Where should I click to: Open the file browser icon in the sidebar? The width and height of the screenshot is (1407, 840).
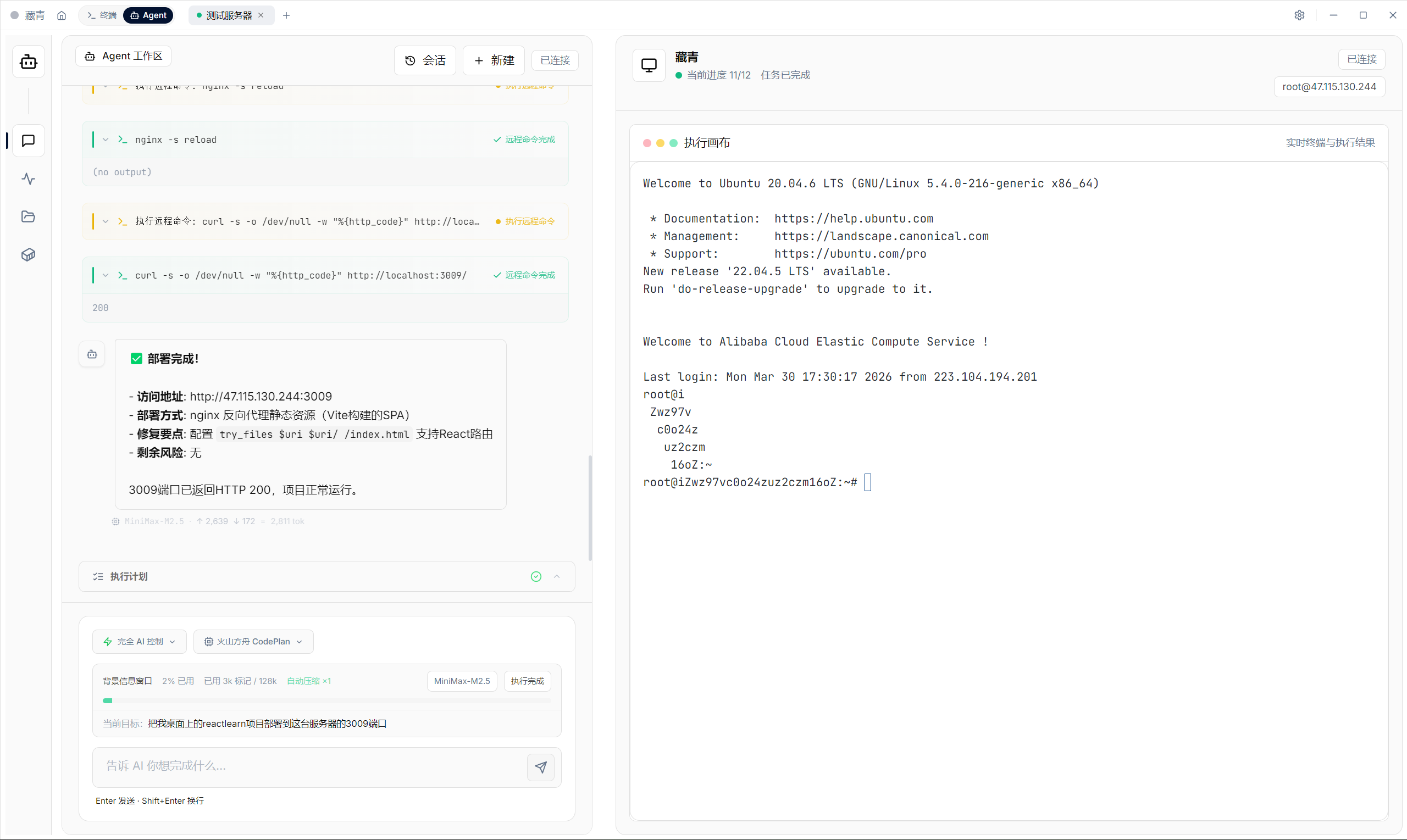tap(27, 217)
